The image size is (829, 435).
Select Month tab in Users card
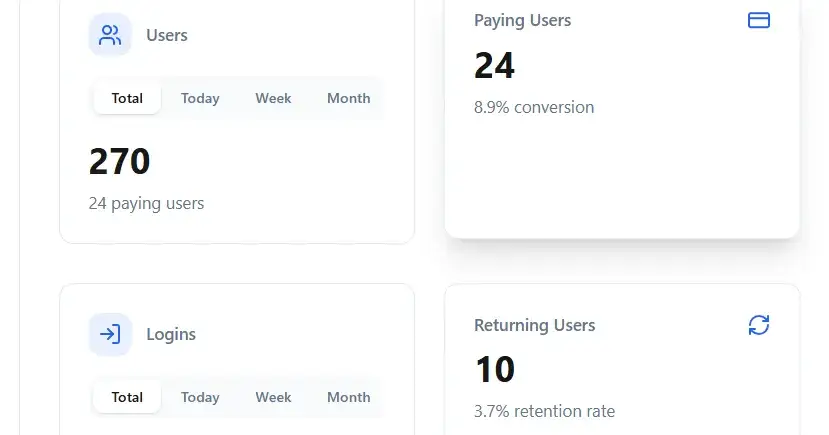click(348, 98)
